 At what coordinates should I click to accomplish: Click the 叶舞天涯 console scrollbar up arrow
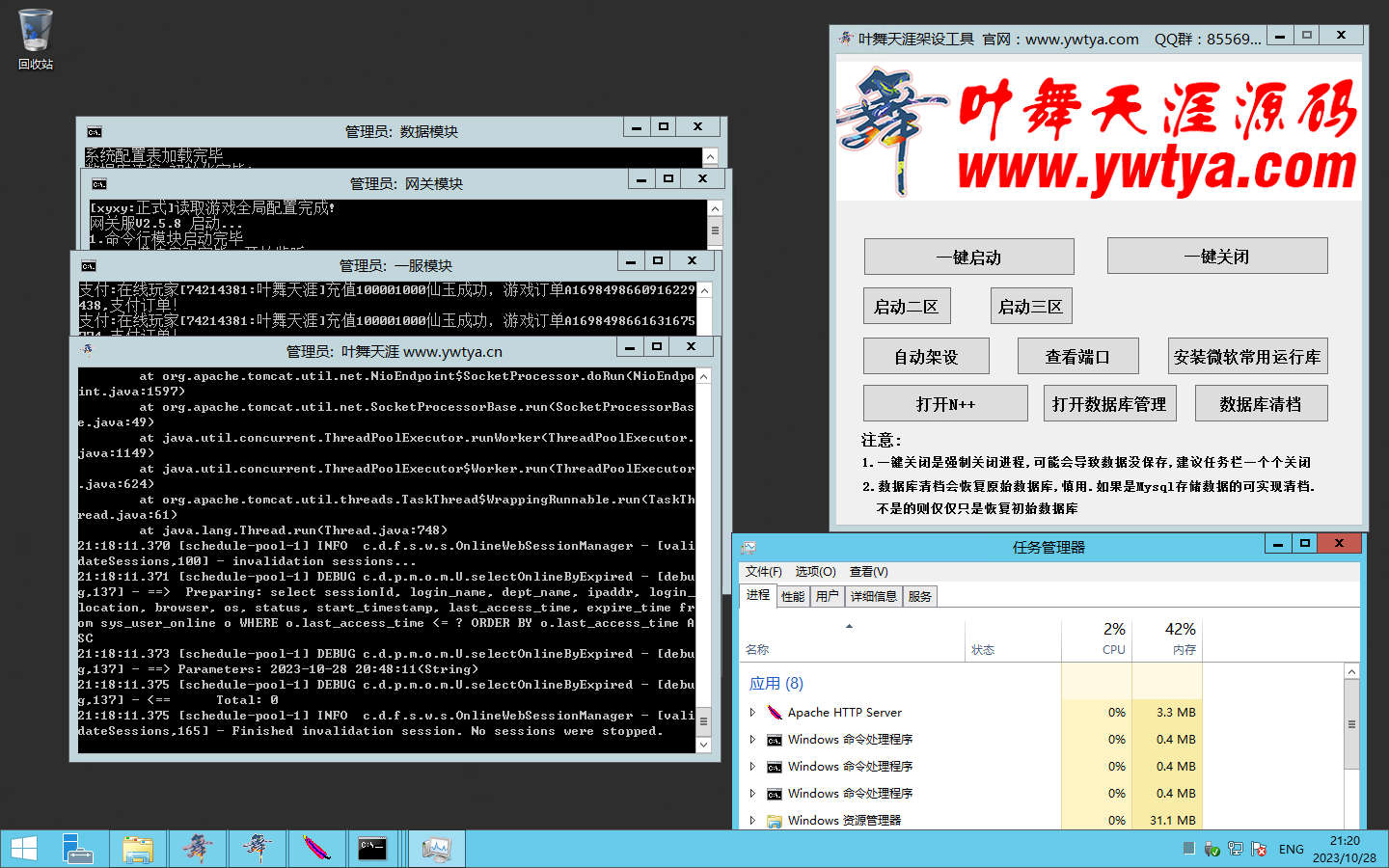tap(703, 377)
